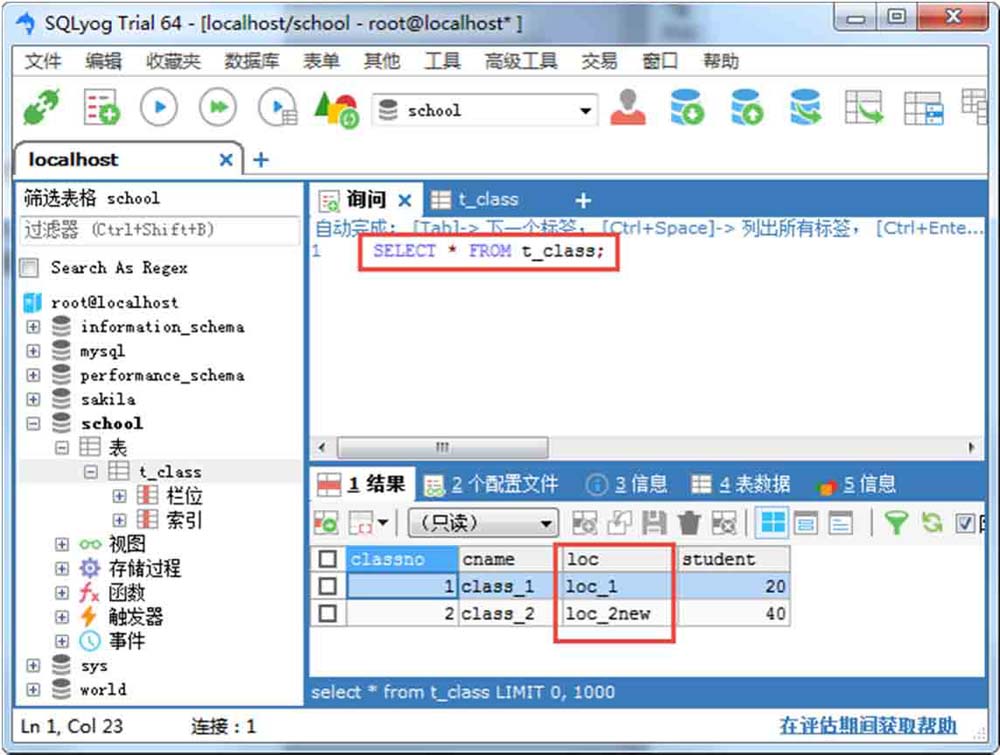Select the world database in tree

coord(103,689)
